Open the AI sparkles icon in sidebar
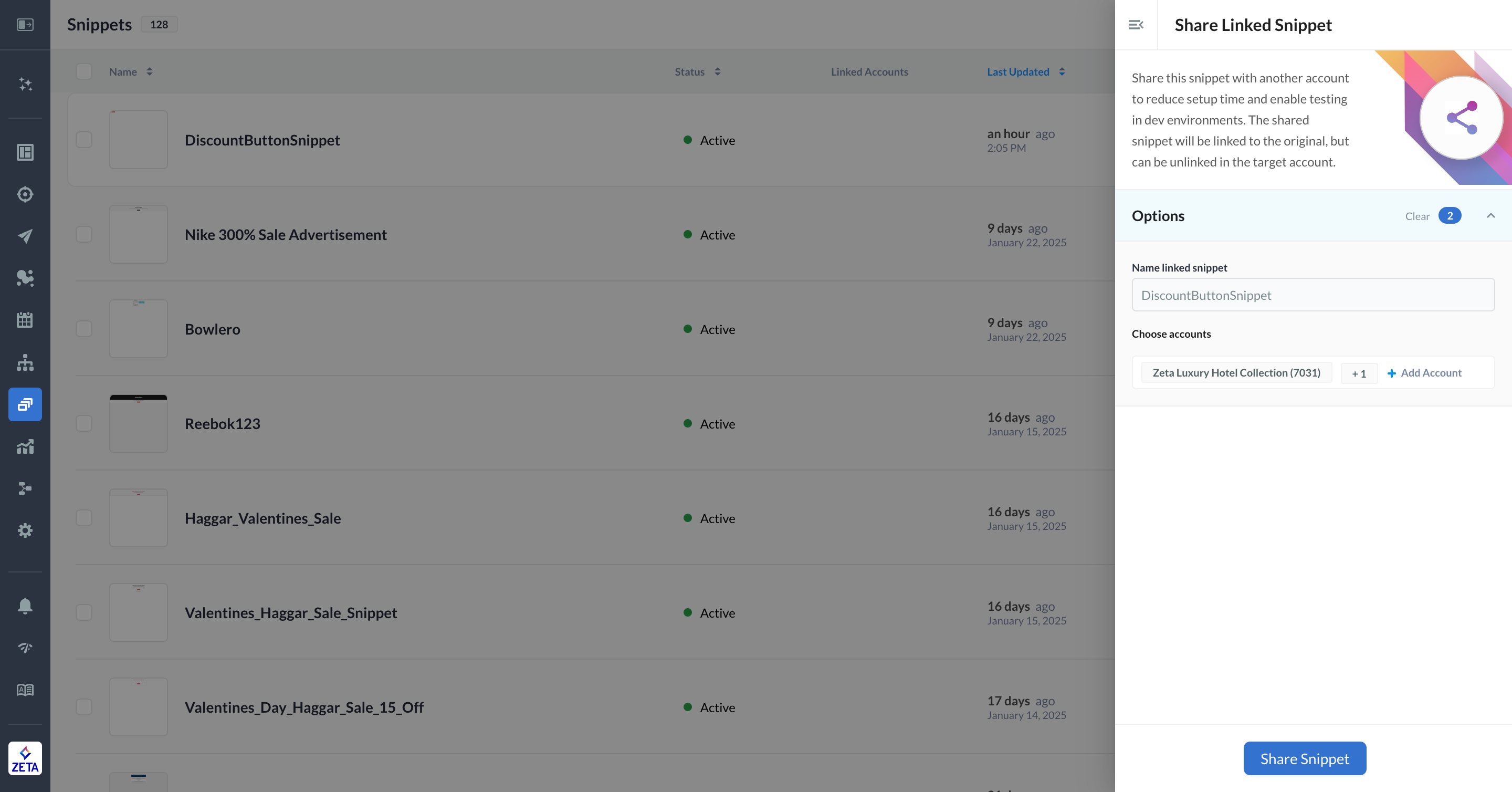The image size is (1512, 792). [25, 84]
